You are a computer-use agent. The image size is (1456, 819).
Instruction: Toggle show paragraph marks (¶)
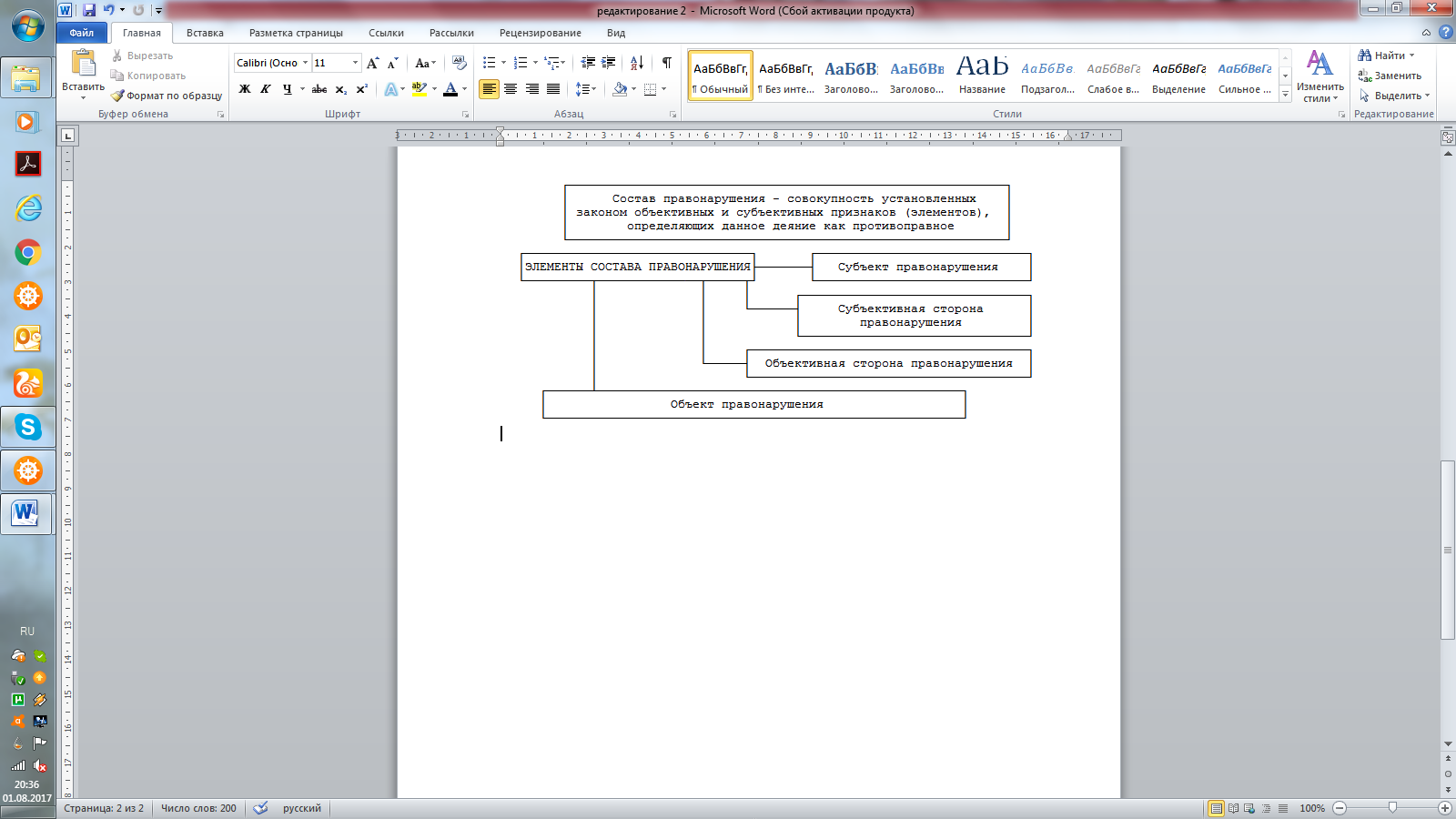(x=667, y=63)
